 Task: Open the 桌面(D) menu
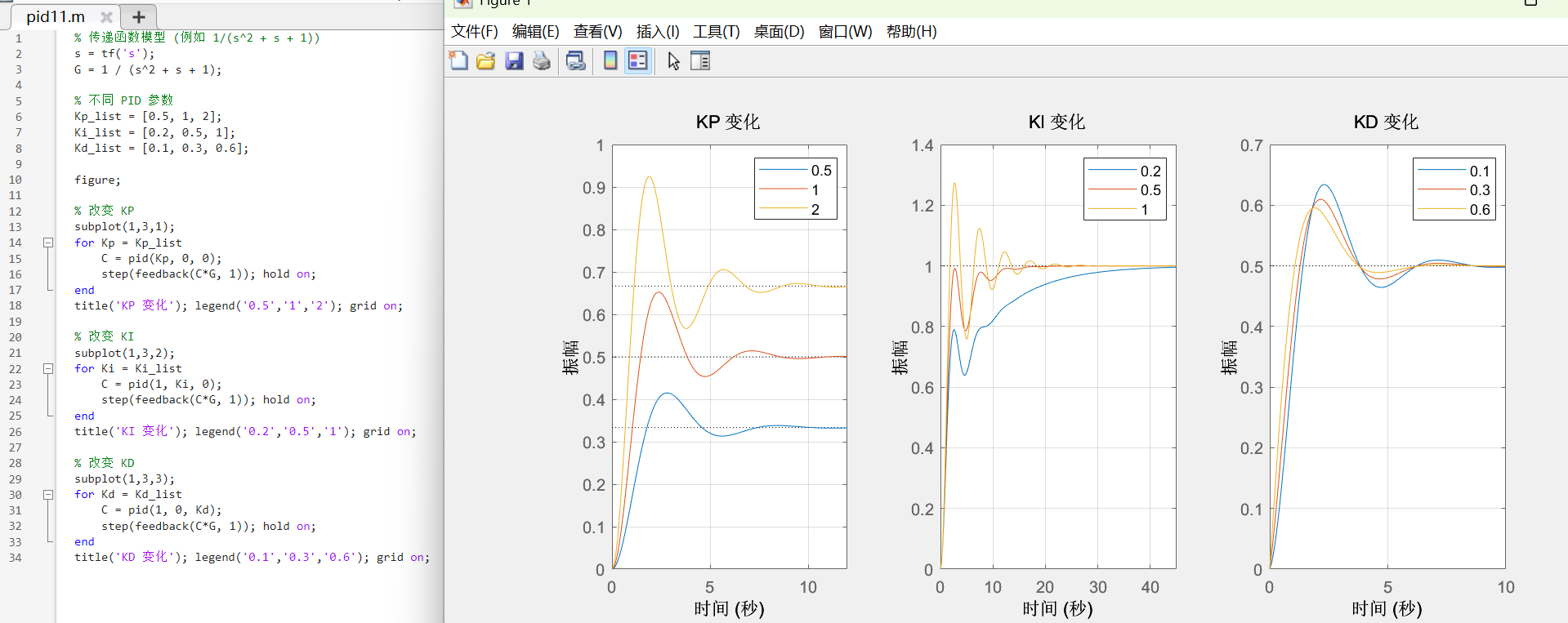780,31
